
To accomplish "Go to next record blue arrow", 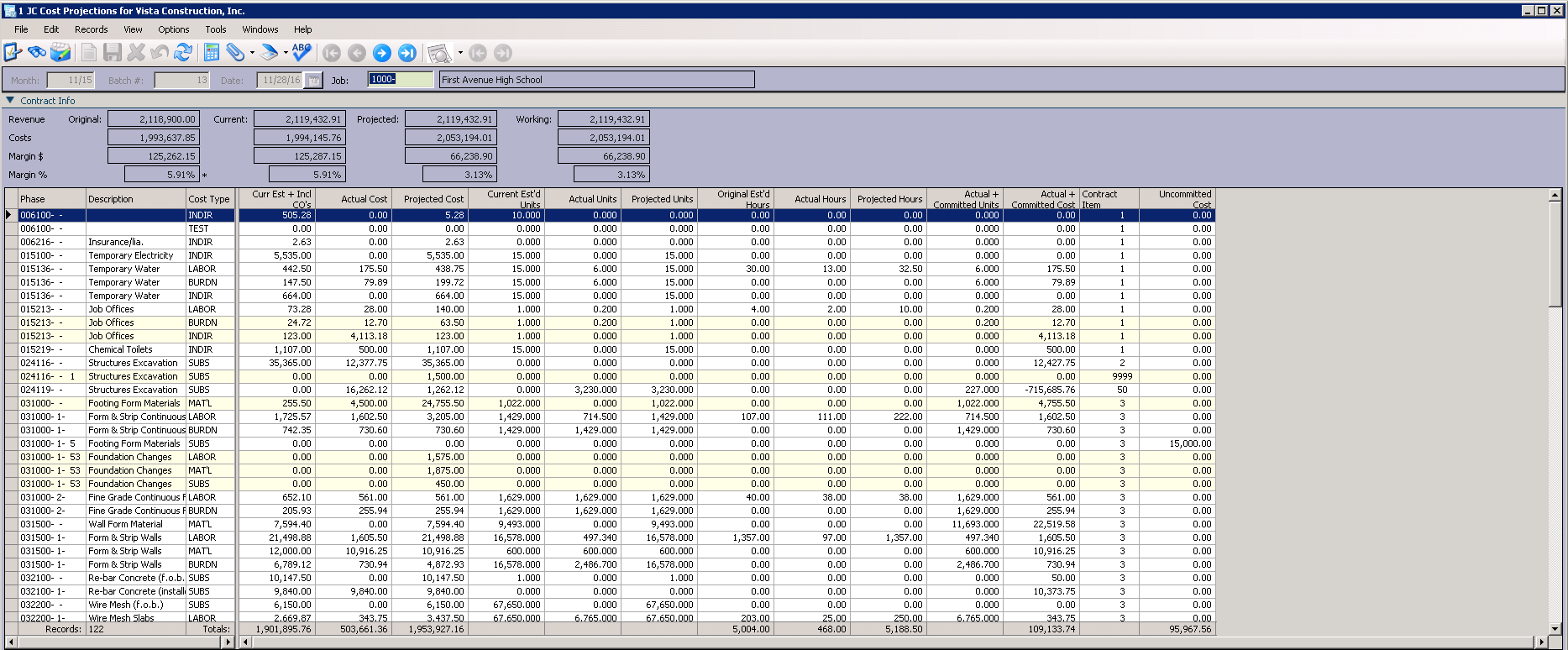I will tap(382, 53).
